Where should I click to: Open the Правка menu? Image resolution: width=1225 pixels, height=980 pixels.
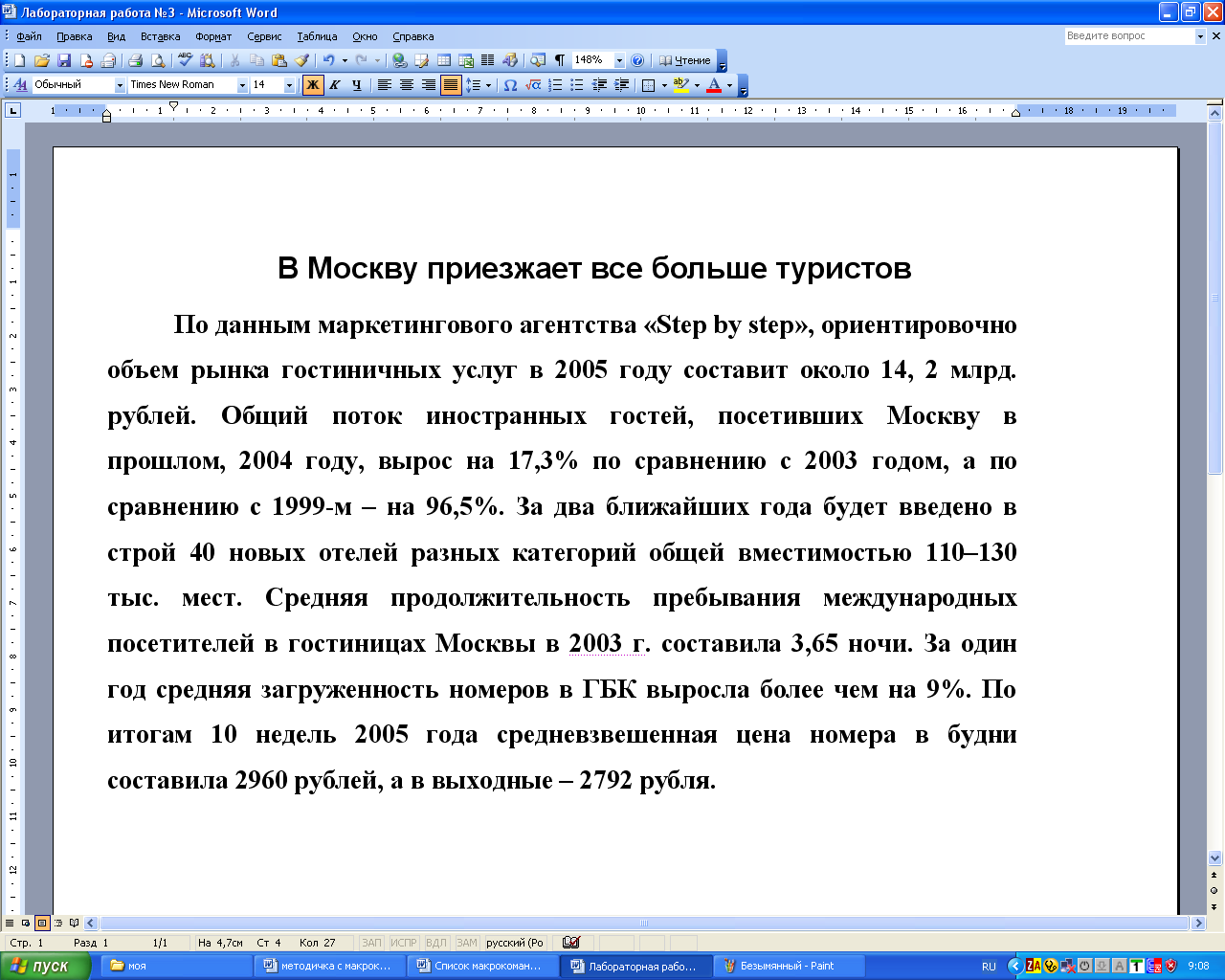[74, 36]
